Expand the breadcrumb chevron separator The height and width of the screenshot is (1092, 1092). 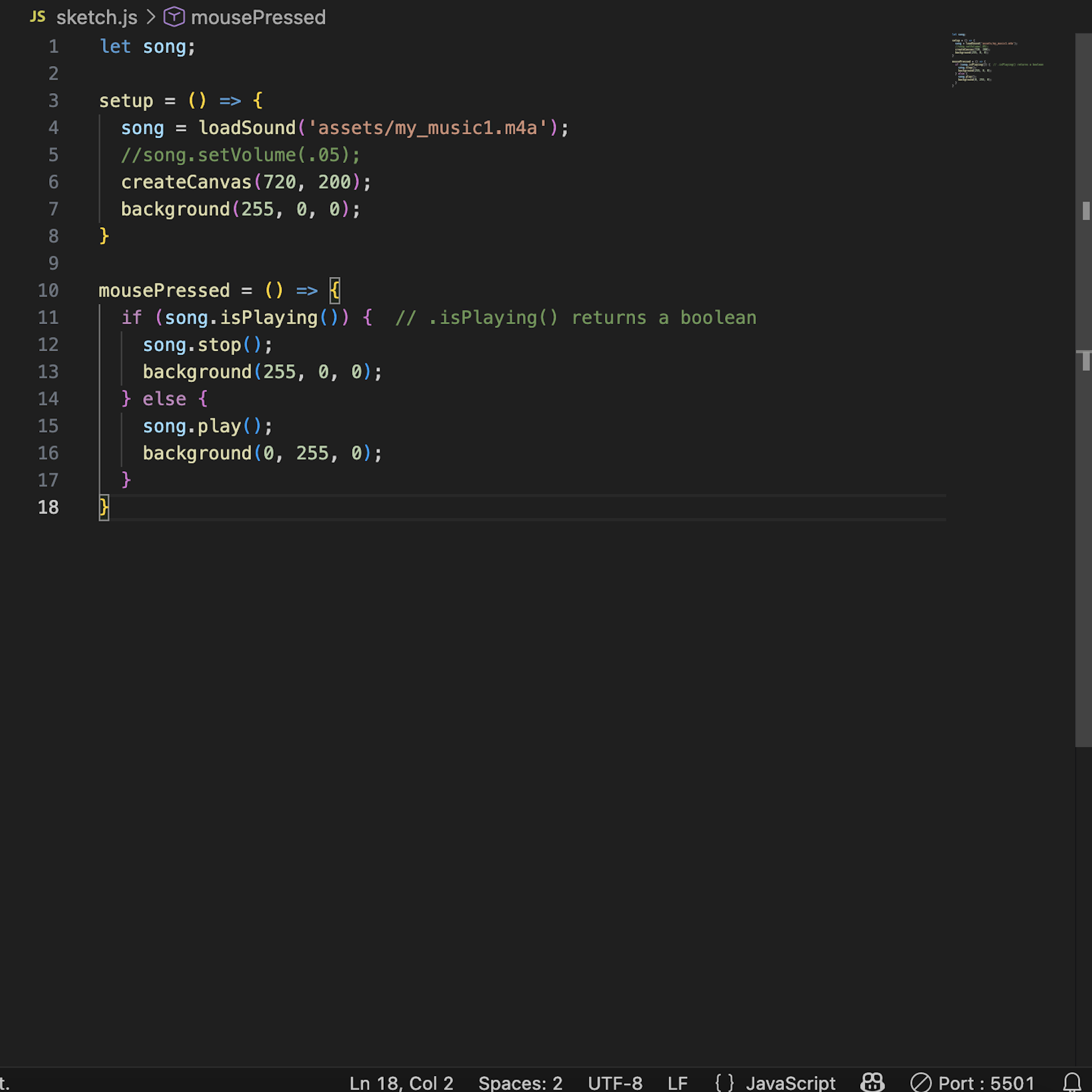coord(150,17)
